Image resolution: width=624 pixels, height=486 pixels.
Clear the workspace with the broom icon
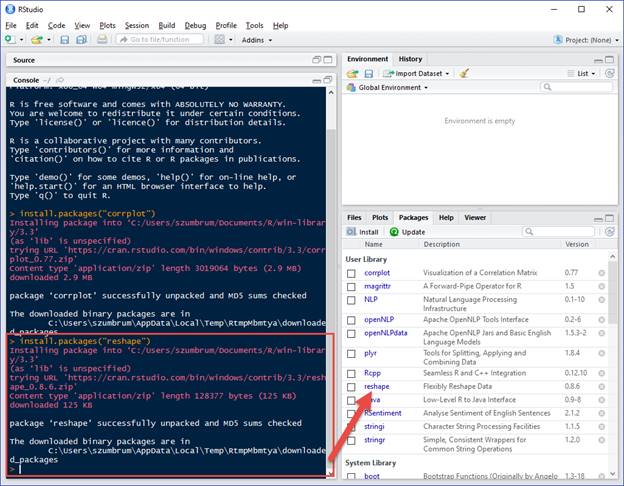click(465, 73)
